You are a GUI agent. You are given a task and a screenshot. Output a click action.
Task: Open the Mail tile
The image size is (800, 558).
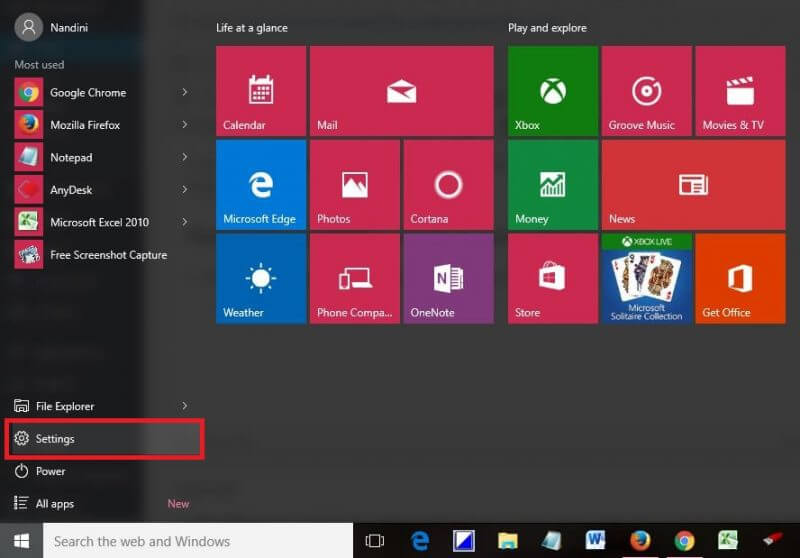pyautogui.click(x=402, y=91)
